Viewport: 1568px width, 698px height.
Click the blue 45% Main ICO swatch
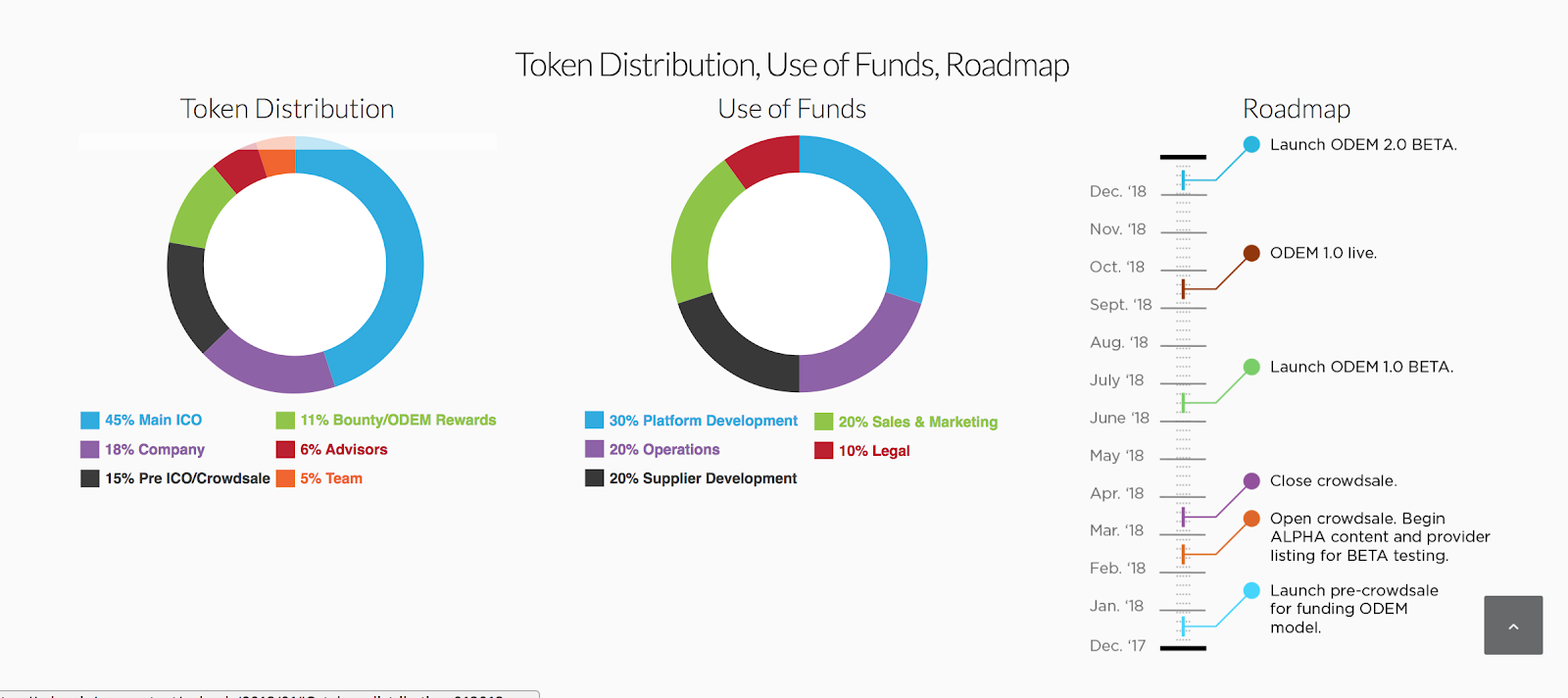click(90, 421)
